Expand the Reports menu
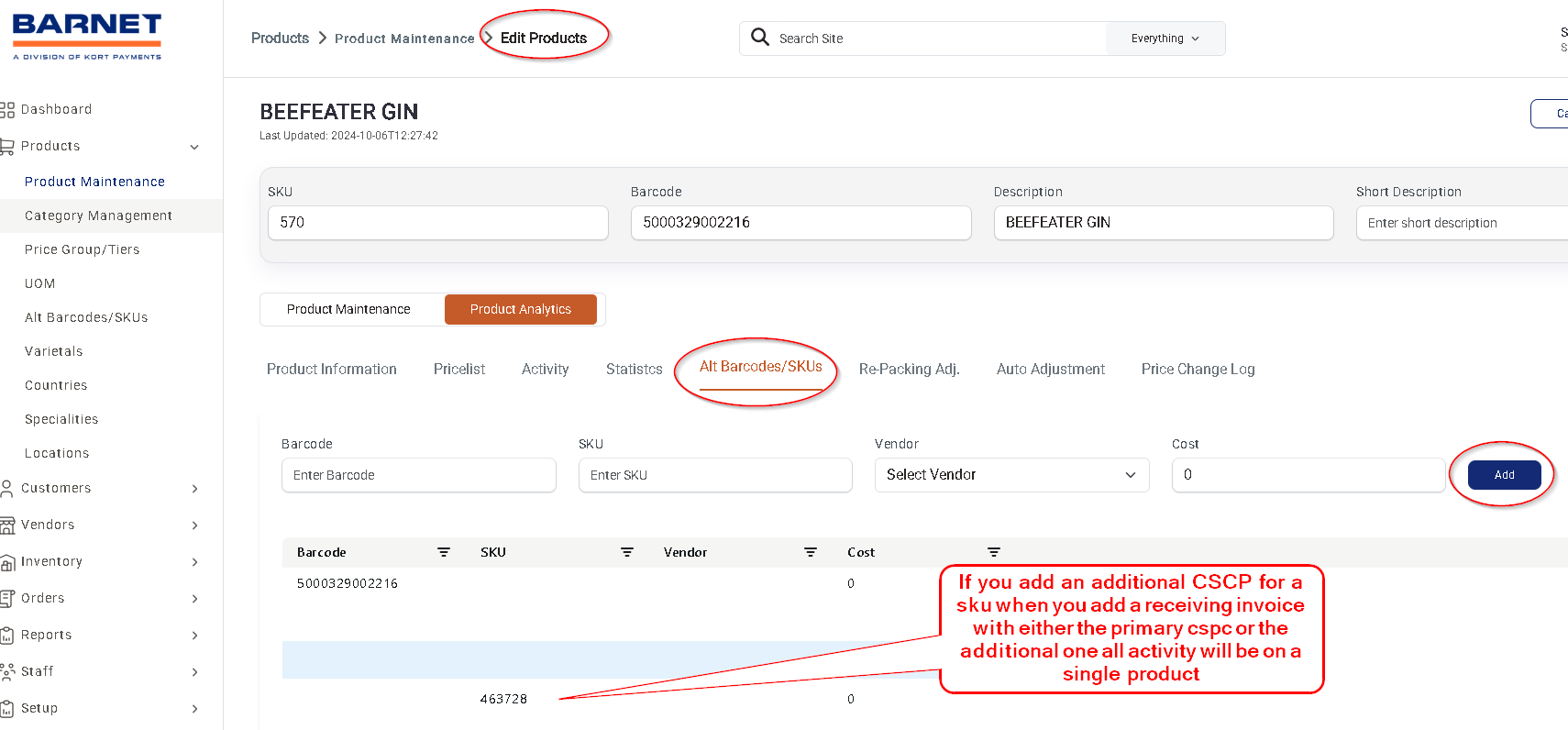Screen dimensions: 1568x730 tap(194, 636)
